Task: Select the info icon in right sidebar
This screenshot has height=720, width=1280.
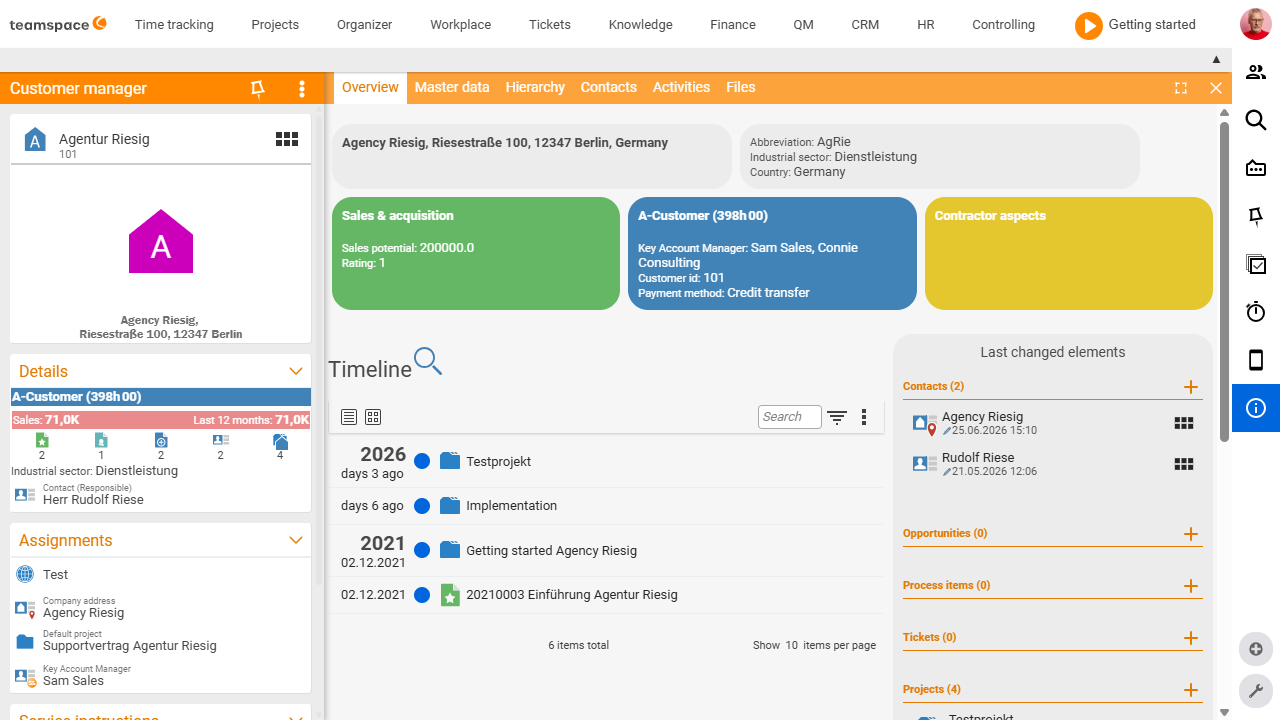Action: [1256, 408]
